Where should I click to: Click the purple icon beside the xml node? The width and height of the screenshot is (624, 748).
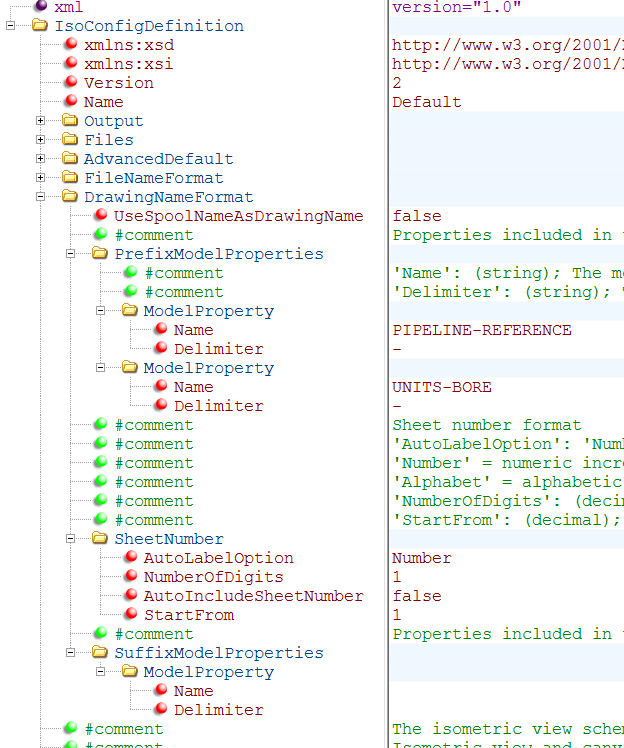(40, 7)
